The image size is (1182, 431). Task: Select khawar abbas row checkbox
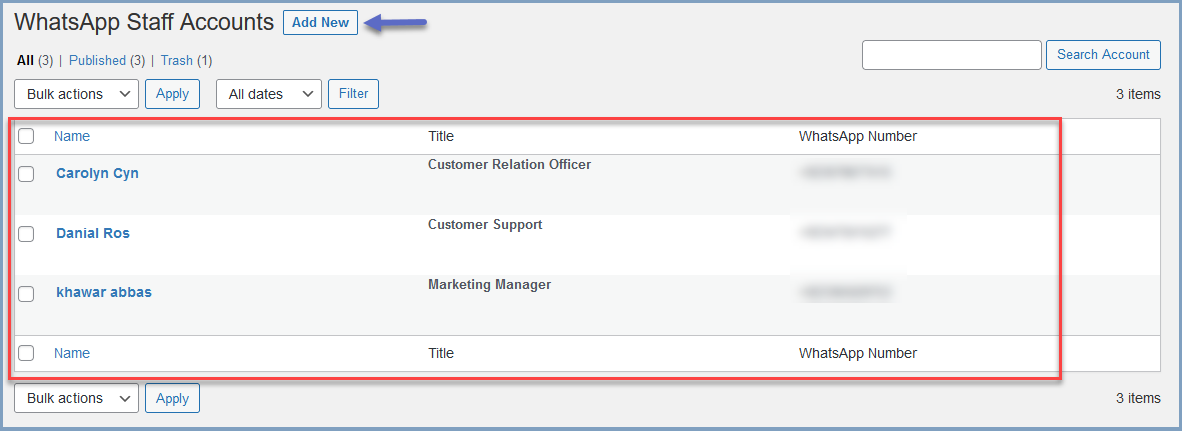pyautogui.click(x=26, y=294)
